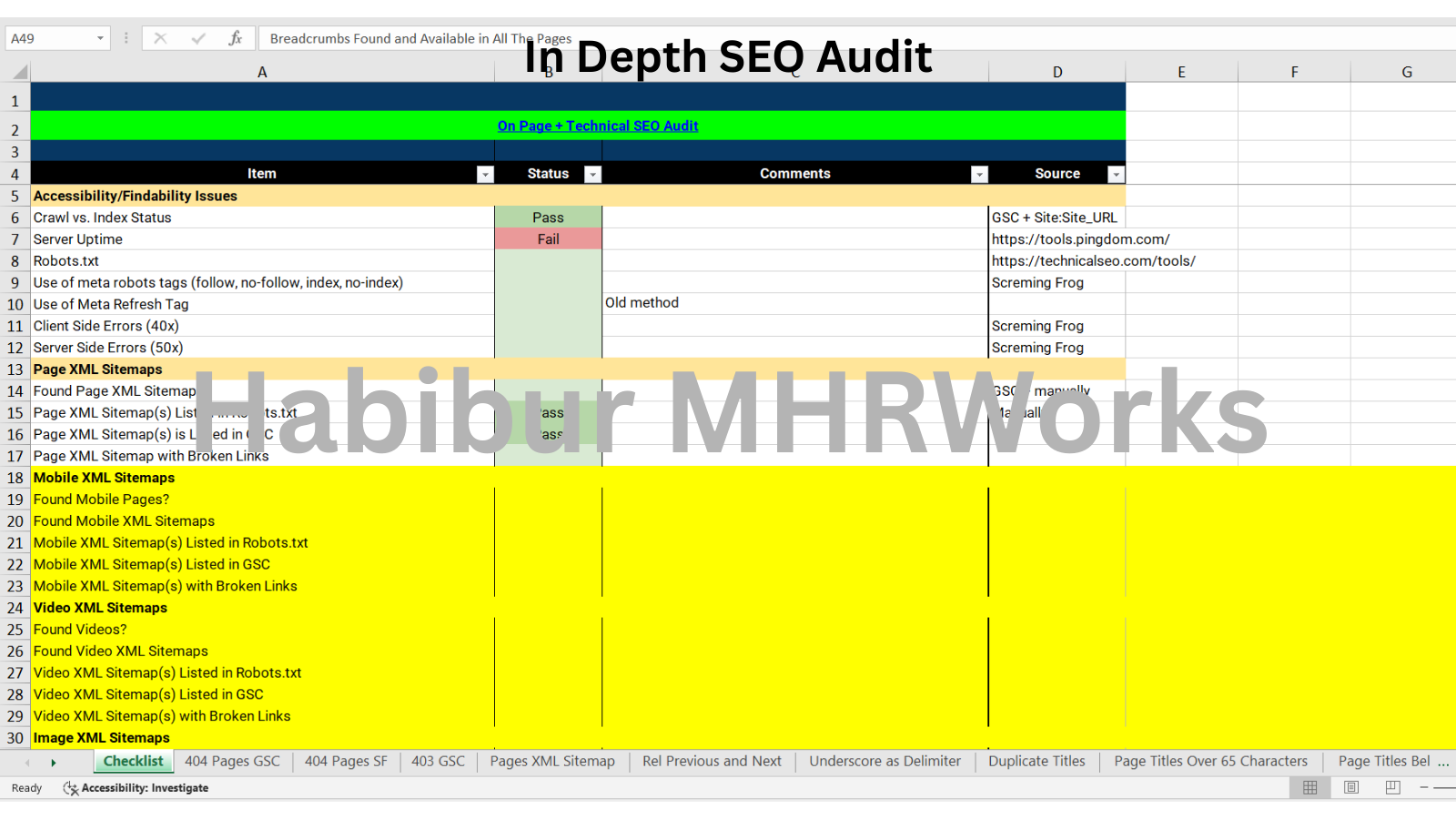The image size is (1456, 819).
Task: Switch to Page Break Preview icon
Action: 1392,788
